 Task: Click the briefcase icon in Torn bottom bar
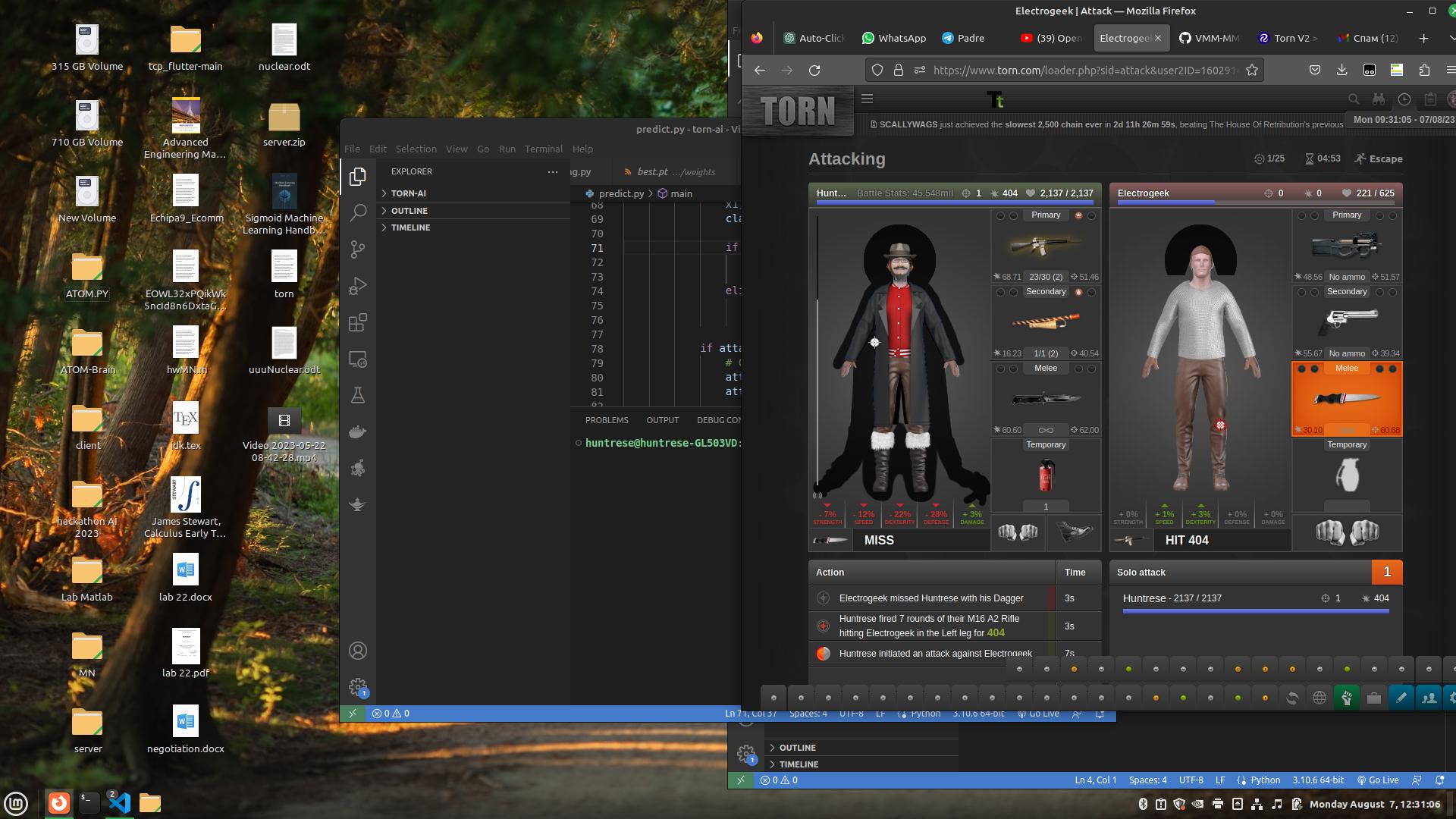[x=1374, y=698]
